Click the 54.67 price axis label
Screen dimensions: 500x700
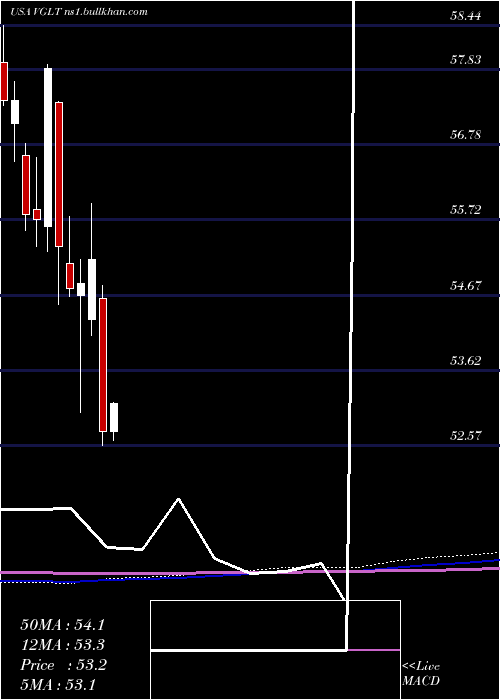pos(466,285)
